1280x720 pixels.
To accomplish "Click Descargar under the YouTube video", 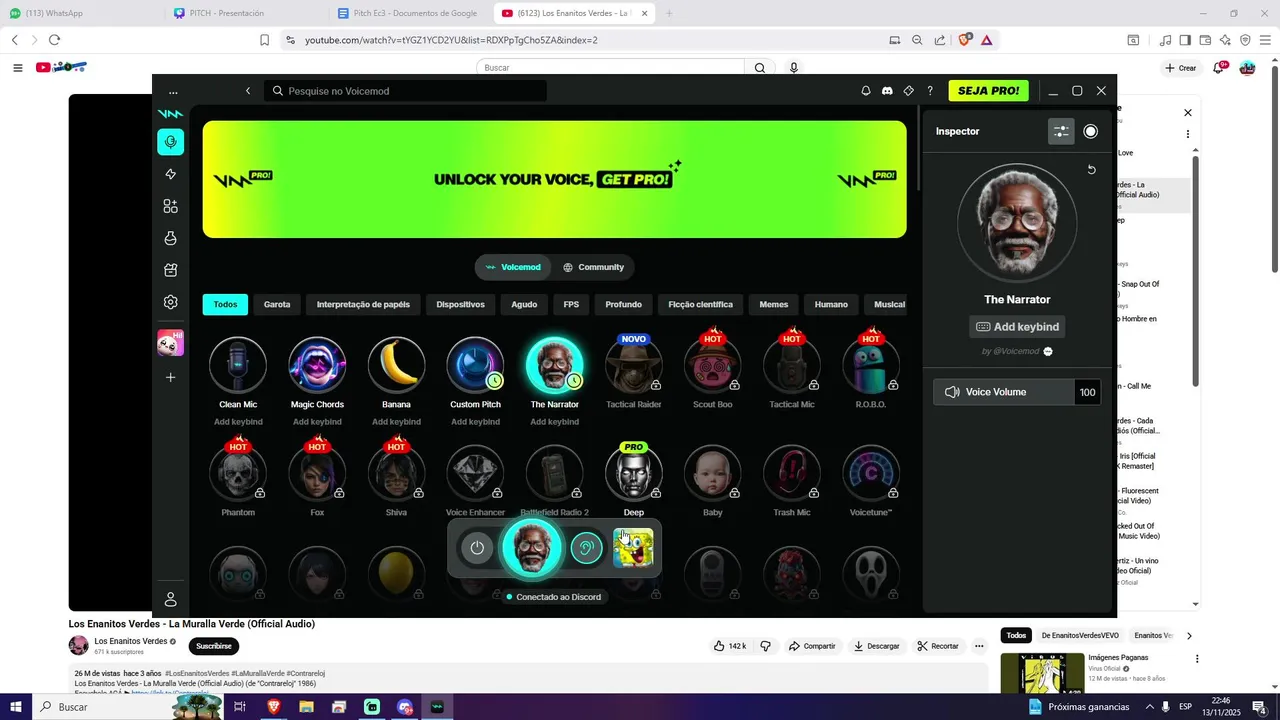I will pos(876,646).
